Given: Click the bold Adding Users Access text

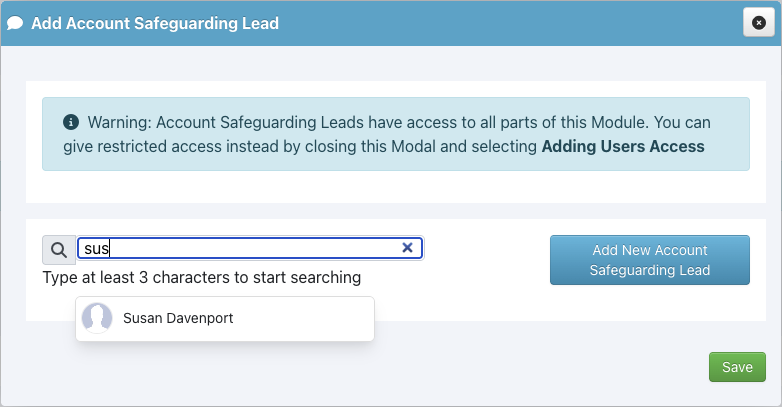Looking at the screenshot, I should click(x=623, y=146).
